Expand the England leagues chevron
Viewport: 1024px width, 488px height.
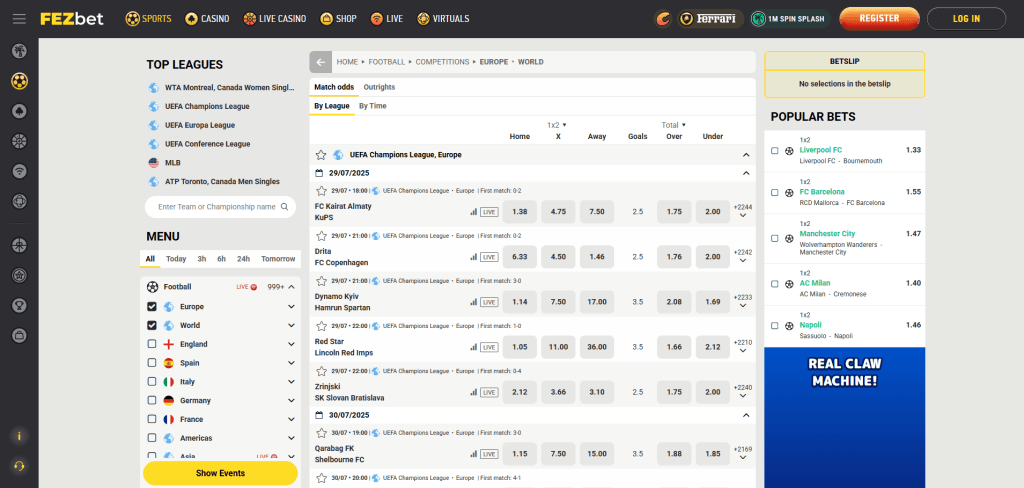[x=291, y=344]
